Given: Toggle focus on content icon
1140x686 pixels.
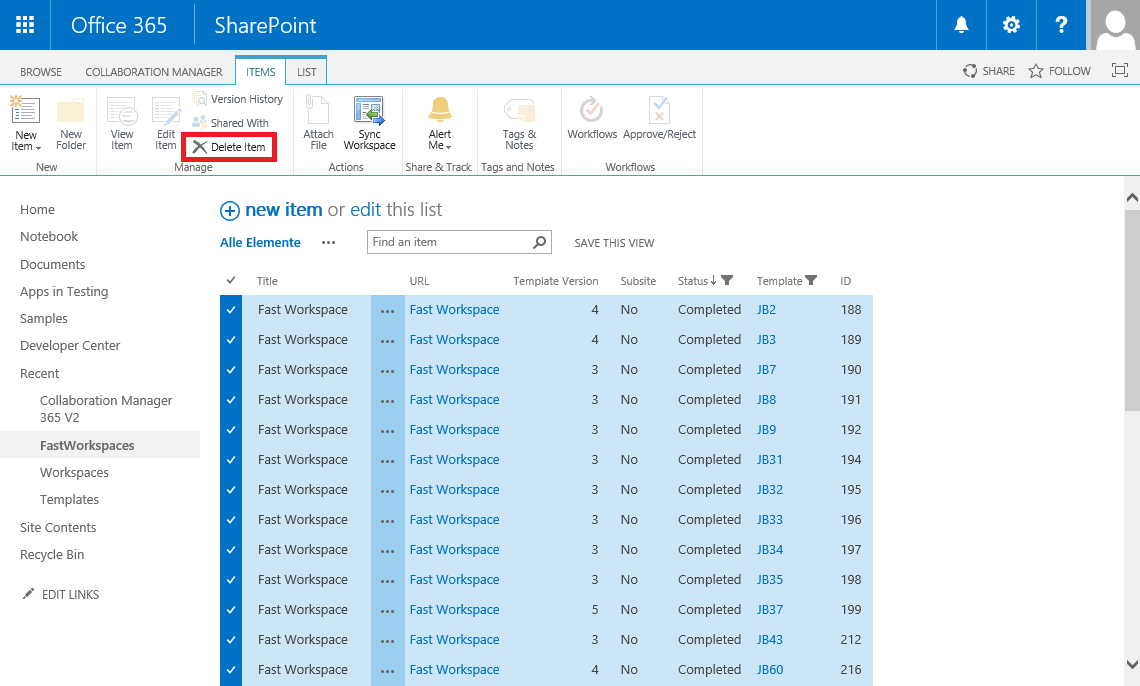Looking at the screenshot, I should (1120, 70).
